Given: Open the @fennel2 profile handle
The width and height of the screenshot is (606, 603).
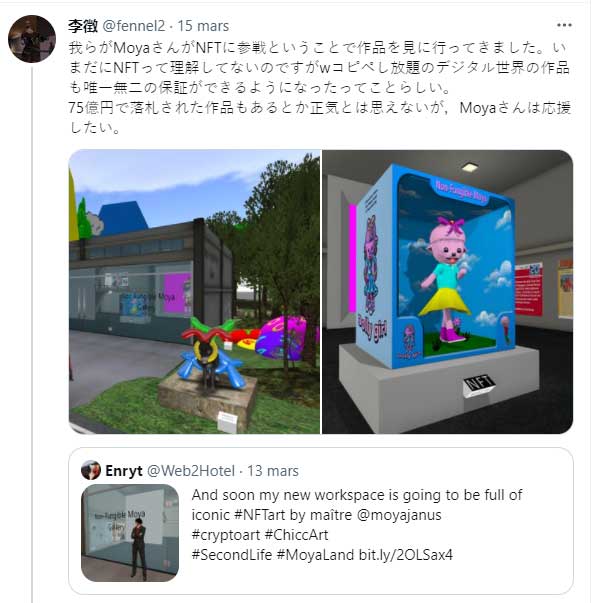Looking at the screenshot, I should [134, 26].
